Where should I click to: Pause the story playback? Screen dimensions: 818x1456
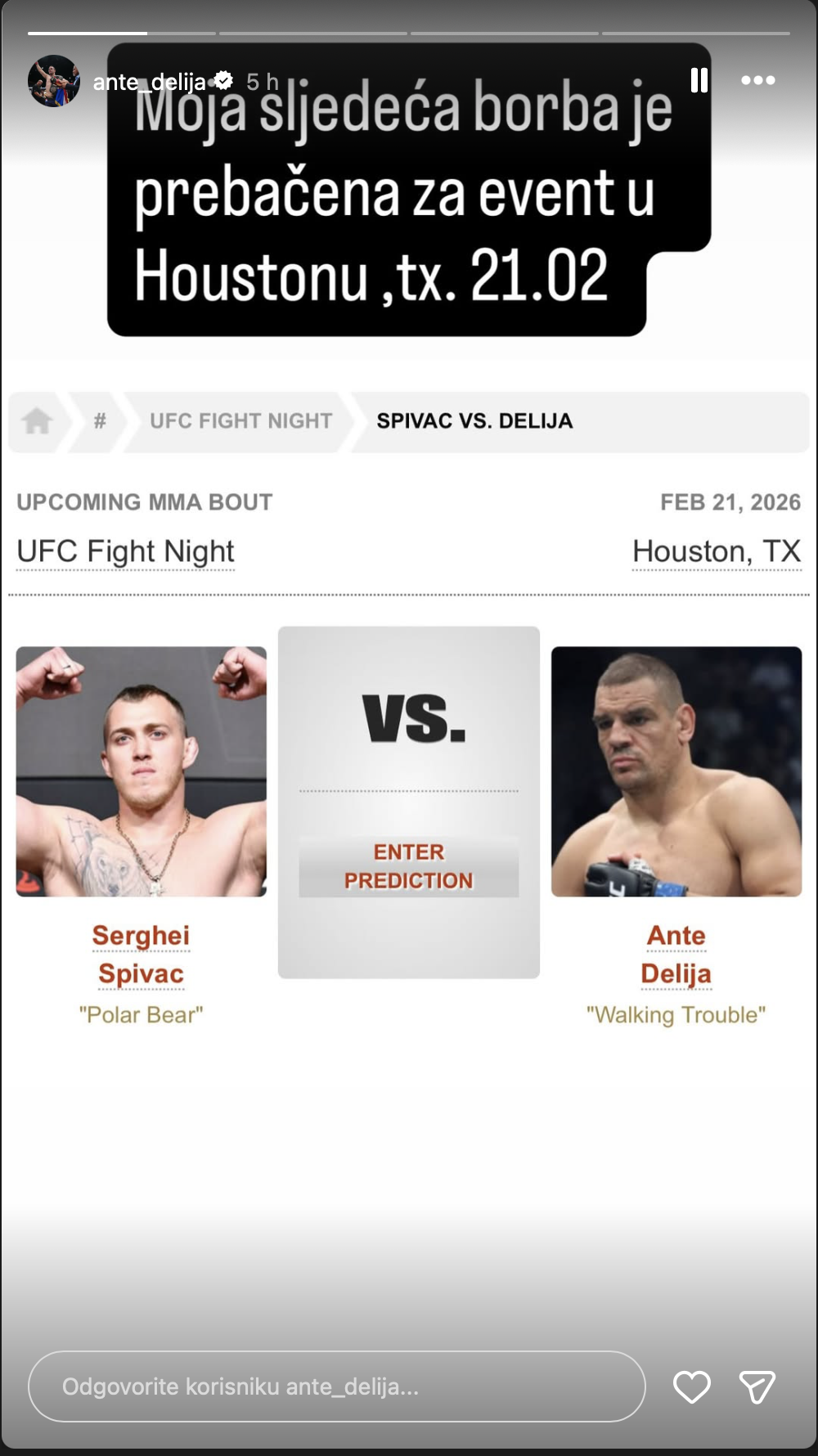699,80
